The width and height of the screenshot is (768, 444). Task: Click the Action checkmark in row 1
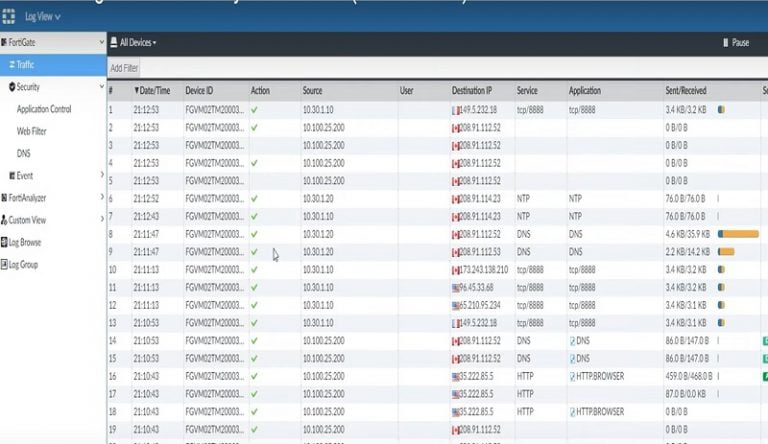(x=254, y=108)
